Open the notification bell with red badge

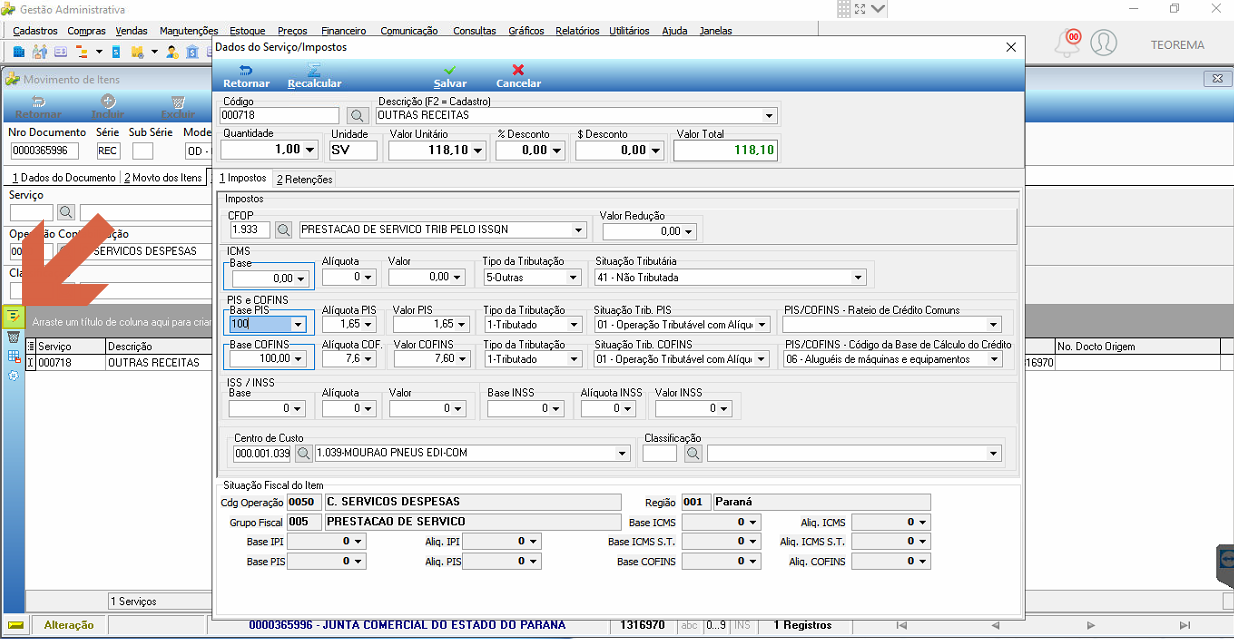click(1069, 44)
